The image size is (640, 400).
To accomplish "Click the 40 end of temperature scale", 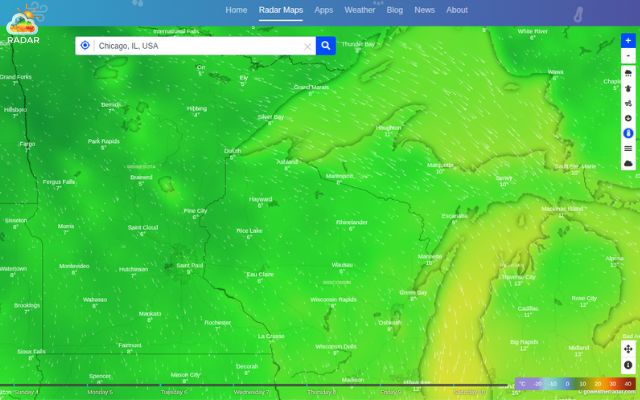I will [628, 384].
